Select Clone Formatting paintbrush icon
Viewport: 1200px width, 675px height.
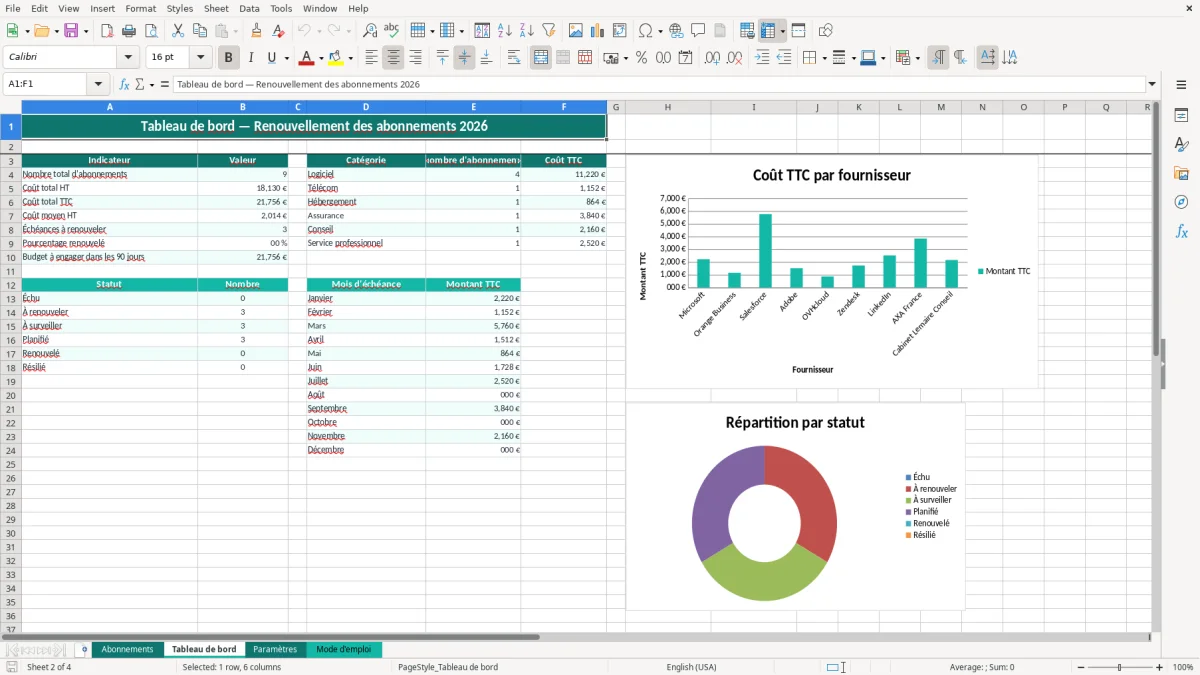(256, 31)
